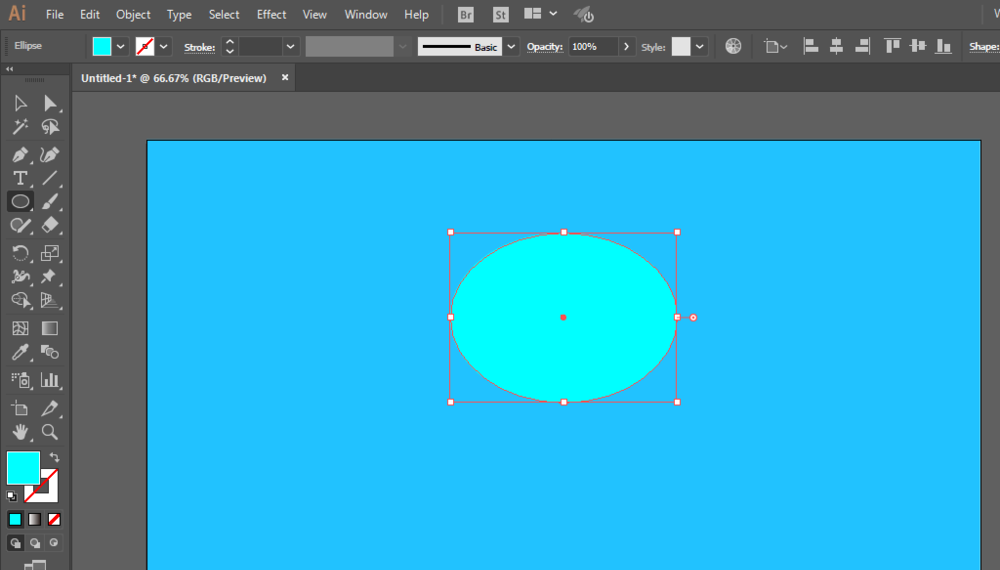Select the Pen tool

[x=20, y=155]
